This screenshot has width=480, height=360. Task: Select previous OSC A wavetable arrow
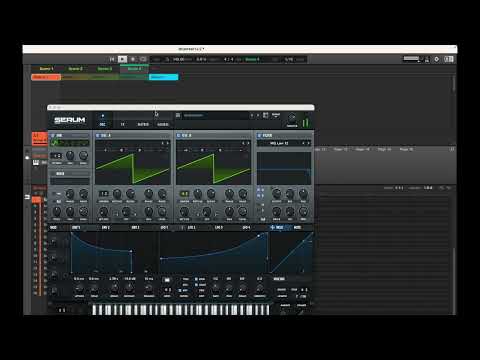click(163, 143)
